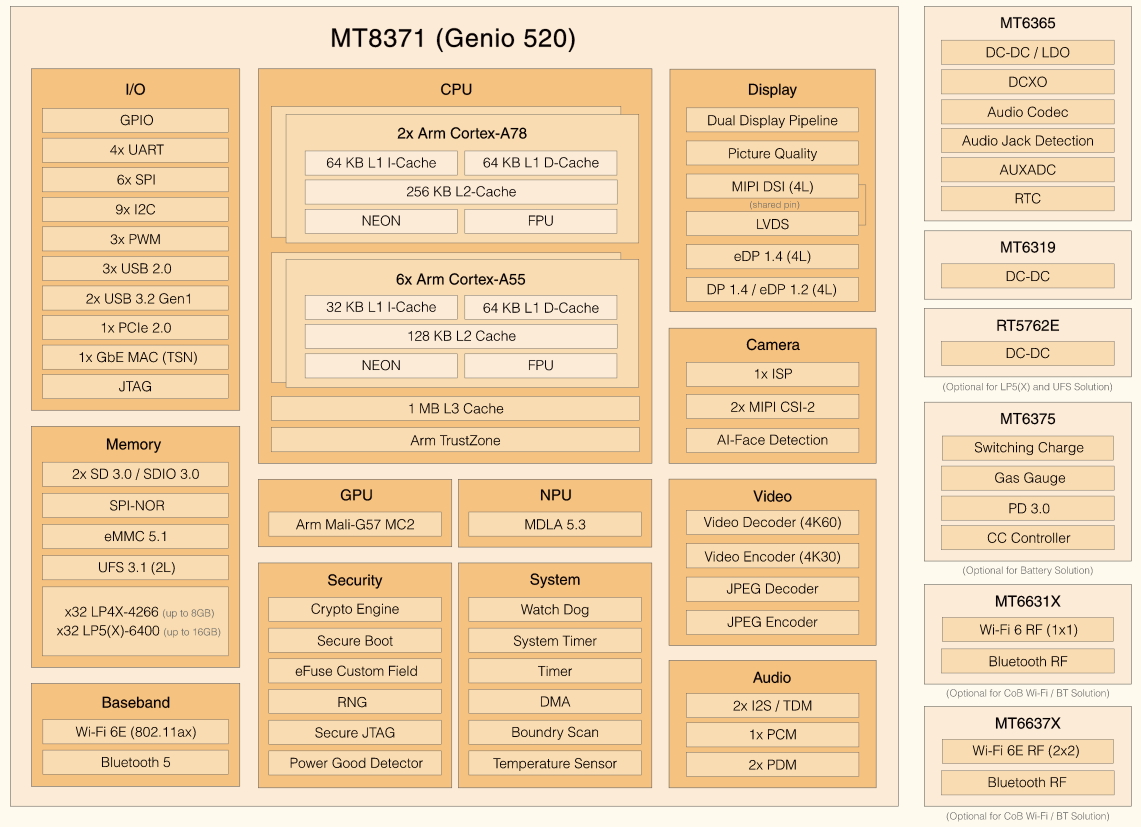Click the 1x GbE MAC (TSN) block

point(135,357)
